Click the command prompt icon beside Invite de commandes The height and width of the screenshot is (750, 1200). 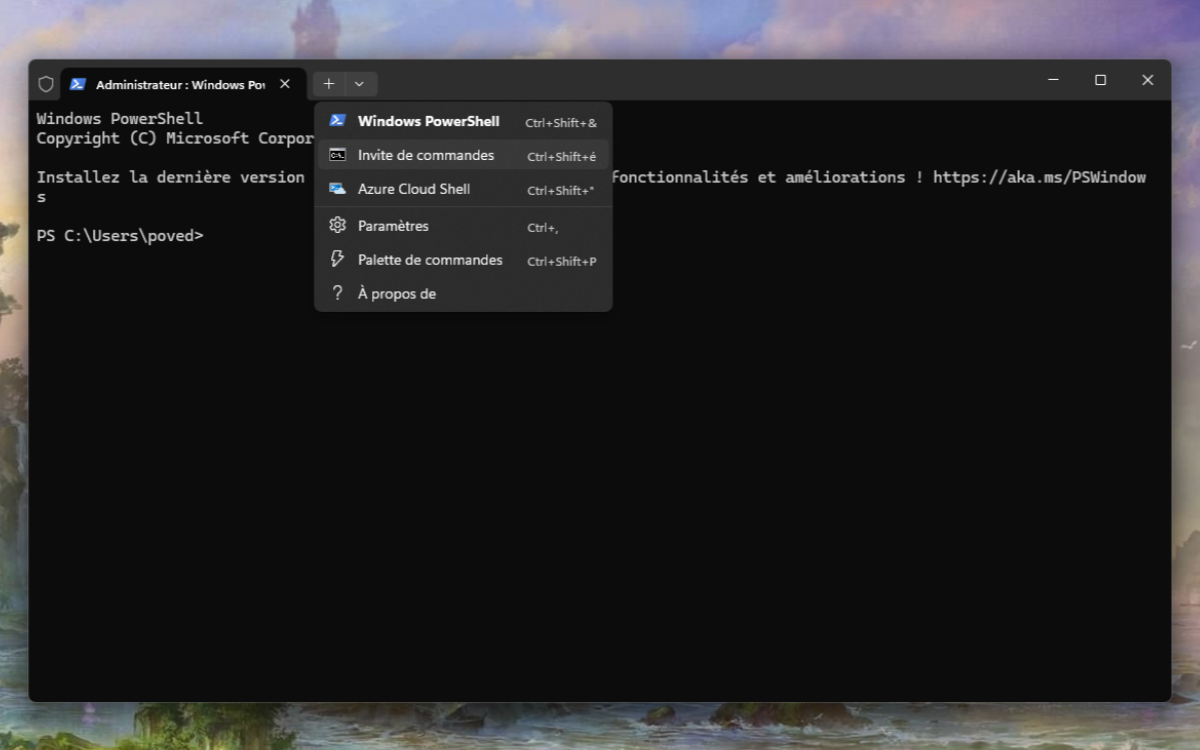[338, 155]
